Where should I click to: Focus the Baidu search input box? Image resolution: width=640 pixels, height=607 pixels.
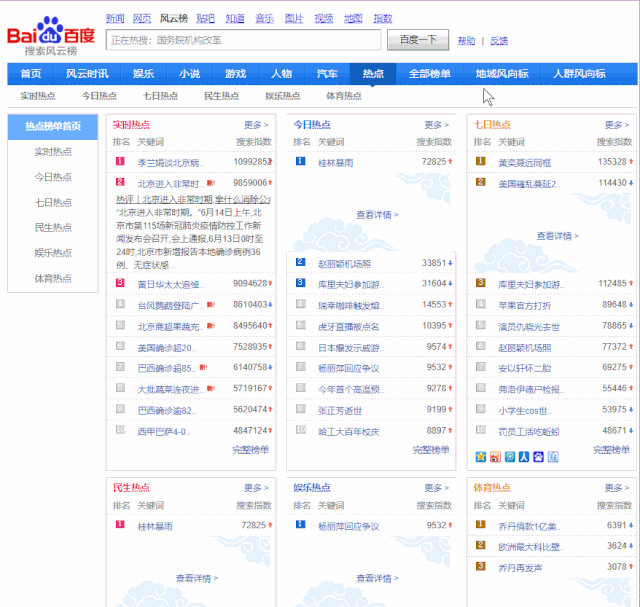click(x=243, y=40)
